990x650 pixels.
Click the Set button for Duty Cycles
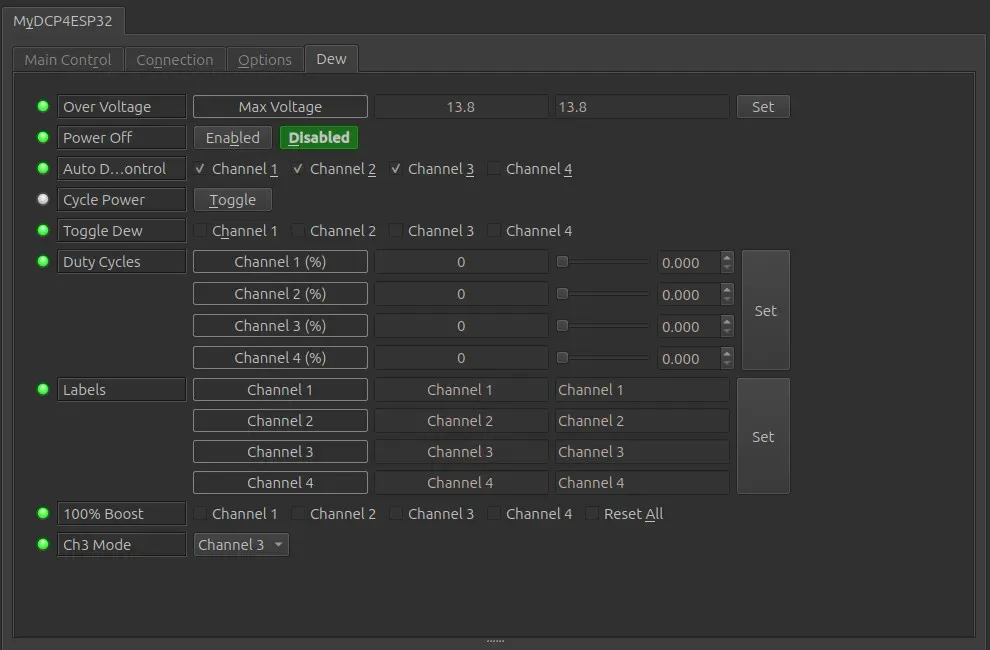(x=765, y=310)
